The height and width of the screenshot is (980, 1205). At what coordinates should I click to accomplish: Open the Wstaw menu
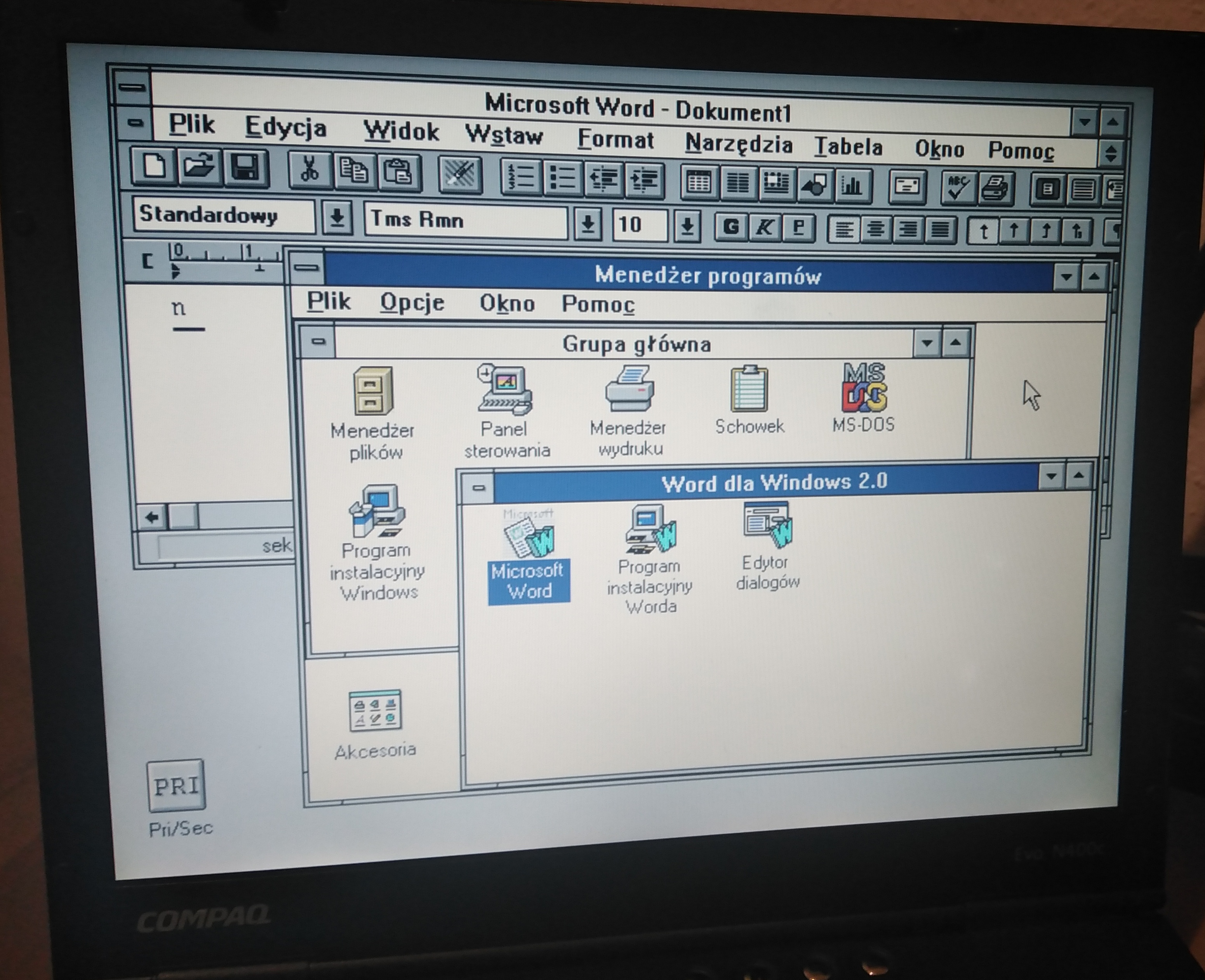(x=504, y=136)
